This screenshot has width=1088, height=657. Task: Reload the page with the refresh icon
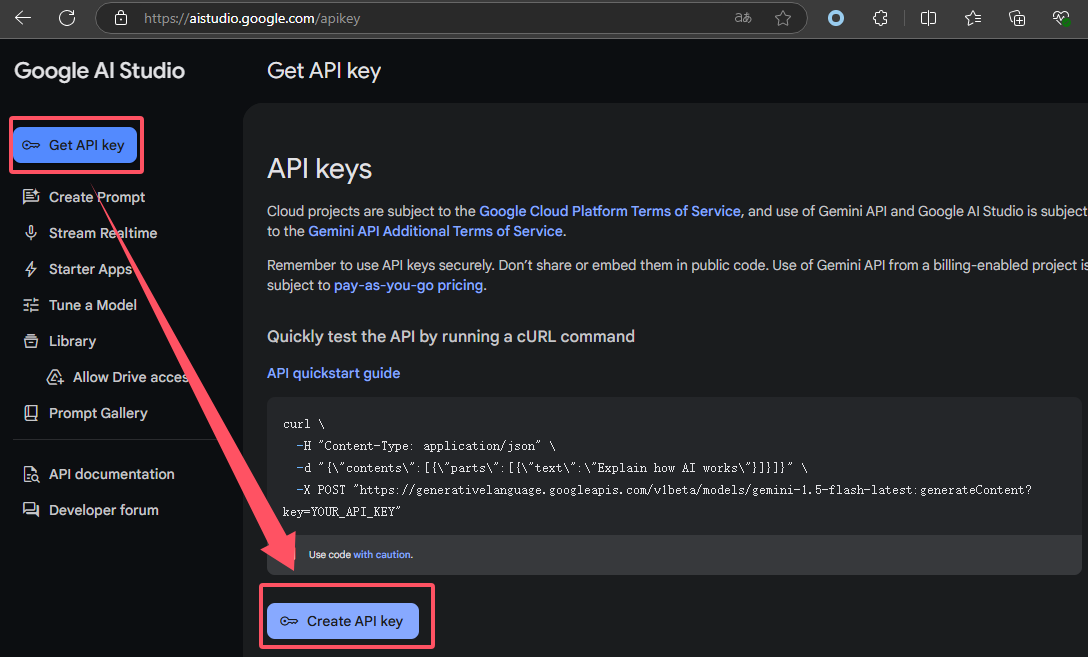(67, 18)
